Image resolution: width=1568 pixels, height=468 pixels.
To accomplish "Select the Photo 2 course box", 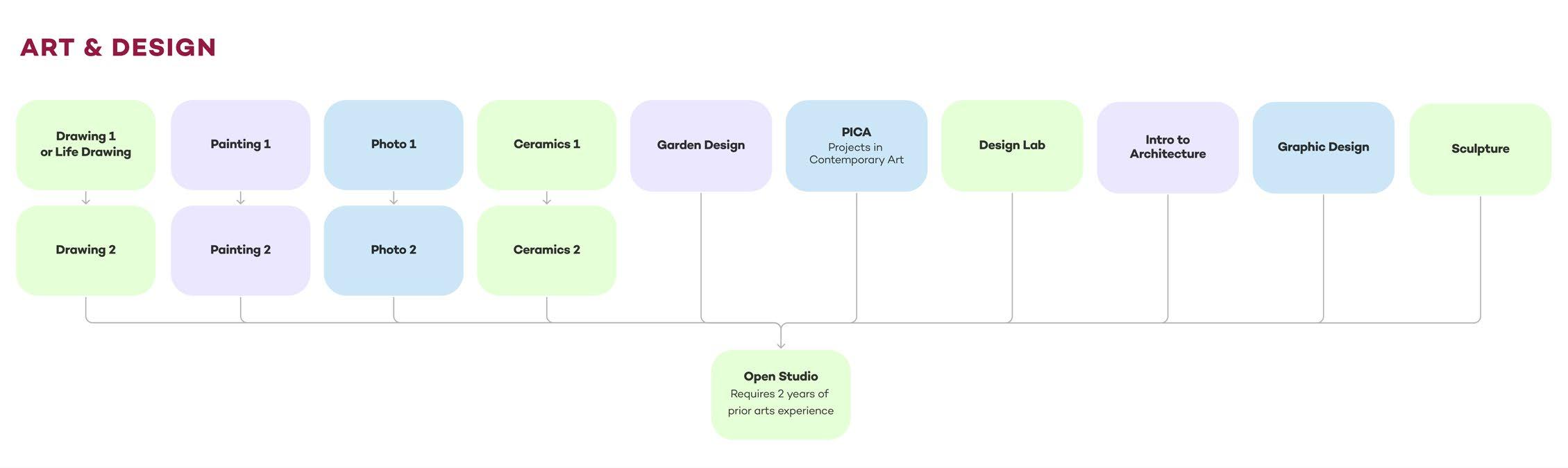I will [x=394, y=250].
